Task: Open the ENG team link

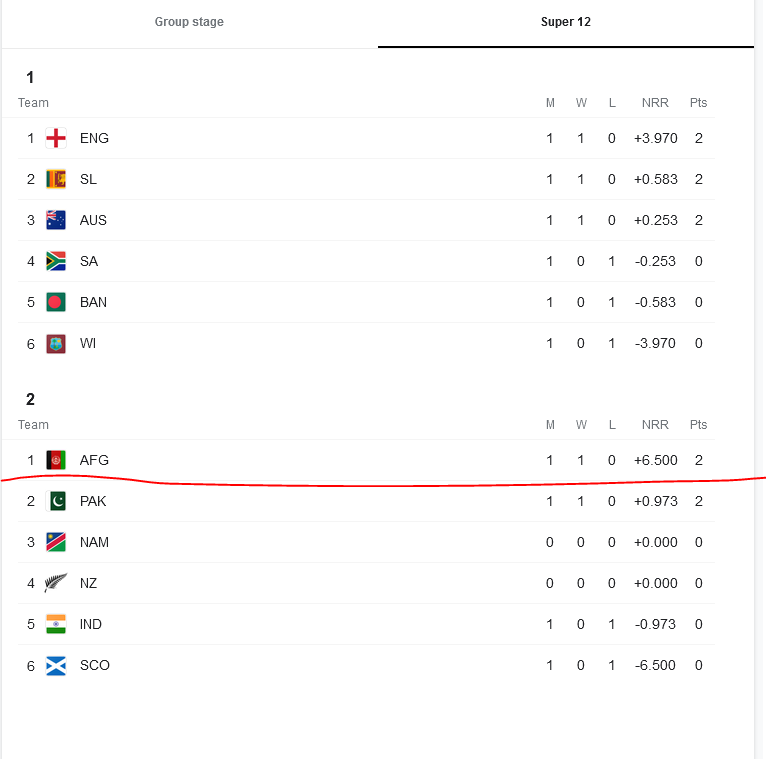Action: (94, 138)
